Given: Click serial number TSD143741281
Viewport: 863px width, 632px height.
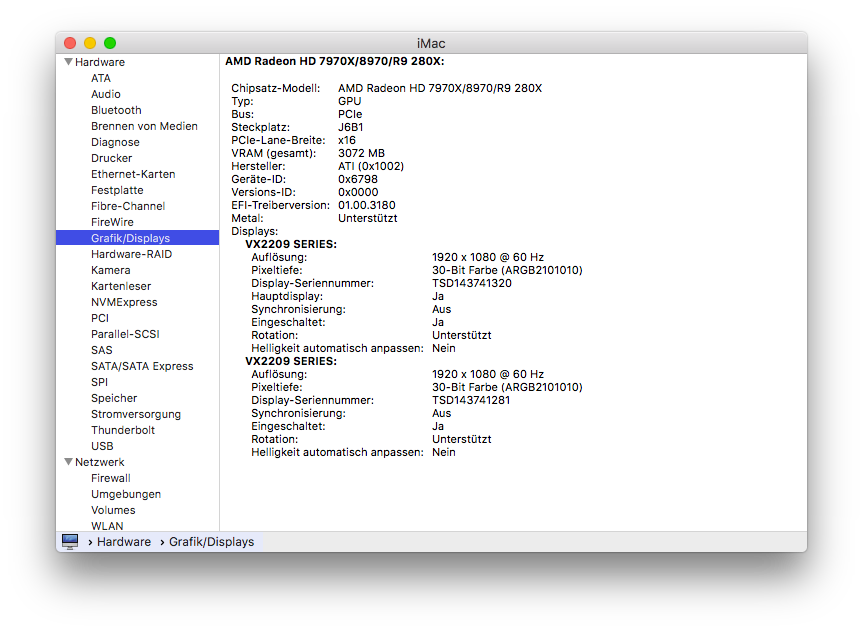Looking at the screenshot, I should [471, 400].
